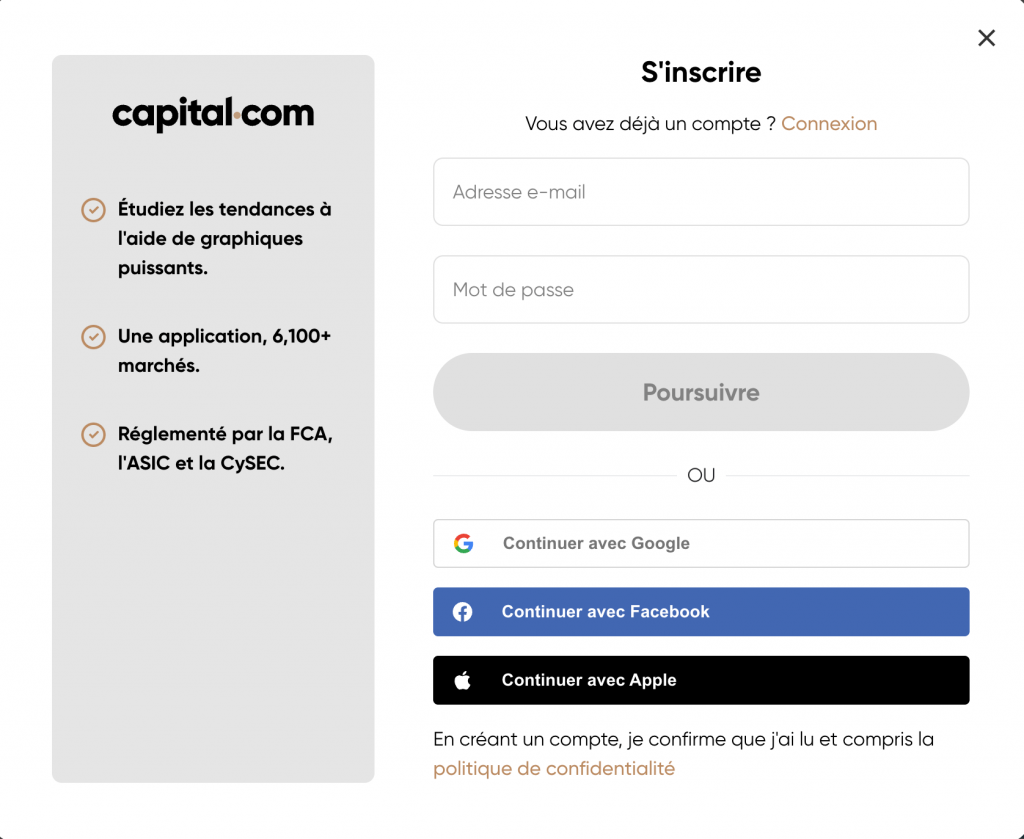Click checkmark icon beside FCA regulation text

click(93, 435)
